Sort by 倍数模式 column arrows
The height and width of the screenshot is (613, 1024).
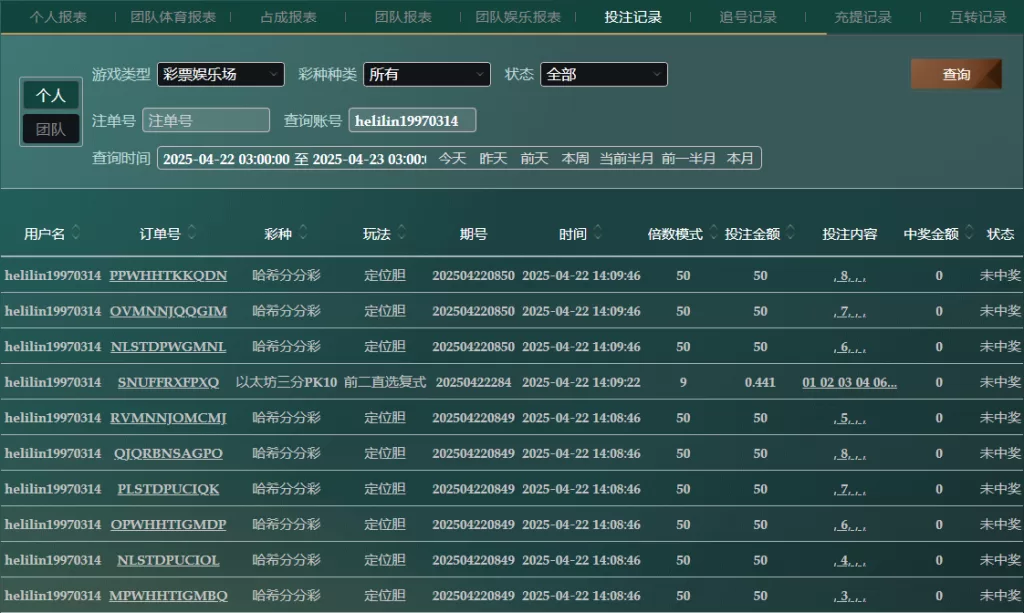[713, 232]
